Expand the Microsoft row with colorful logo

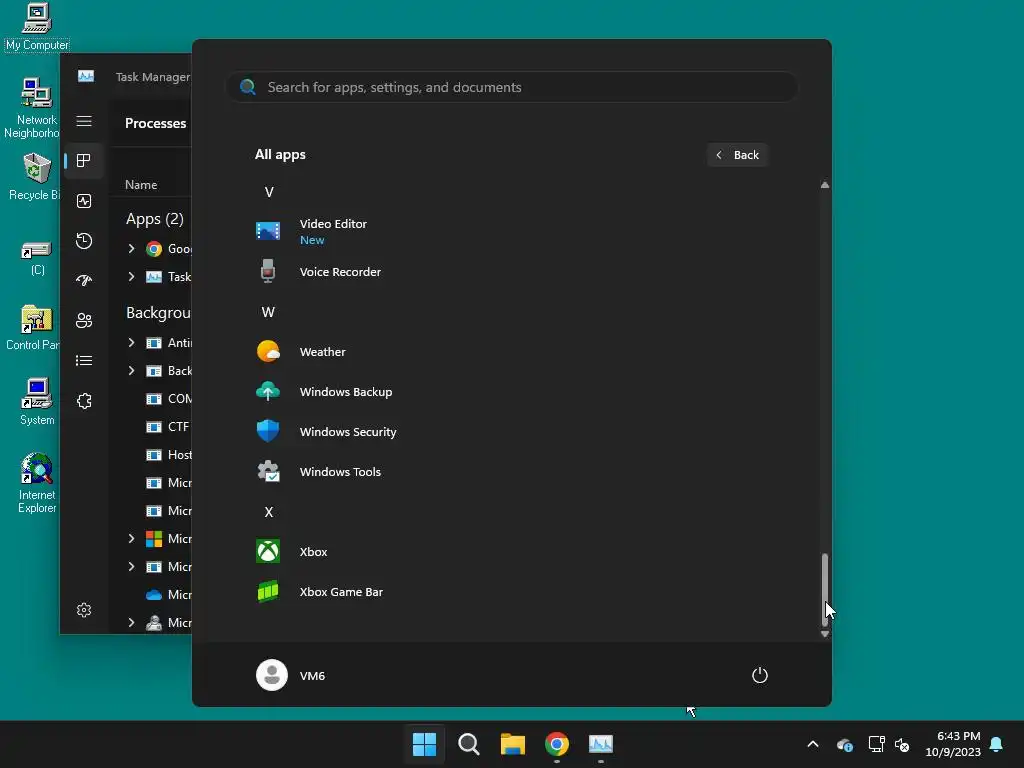tap(131, 539)
